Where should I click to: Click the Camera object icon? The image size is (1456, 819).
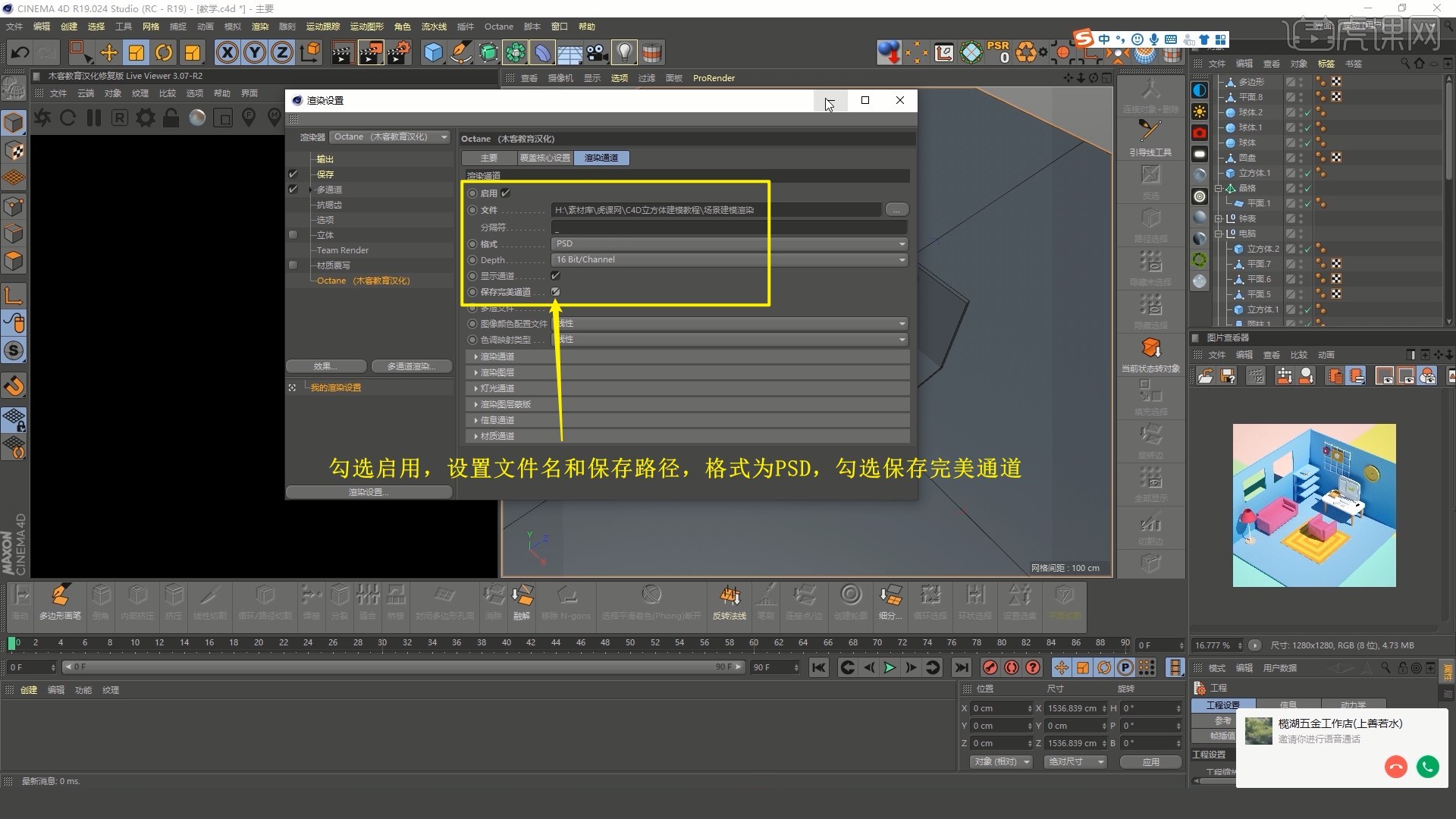598,52
